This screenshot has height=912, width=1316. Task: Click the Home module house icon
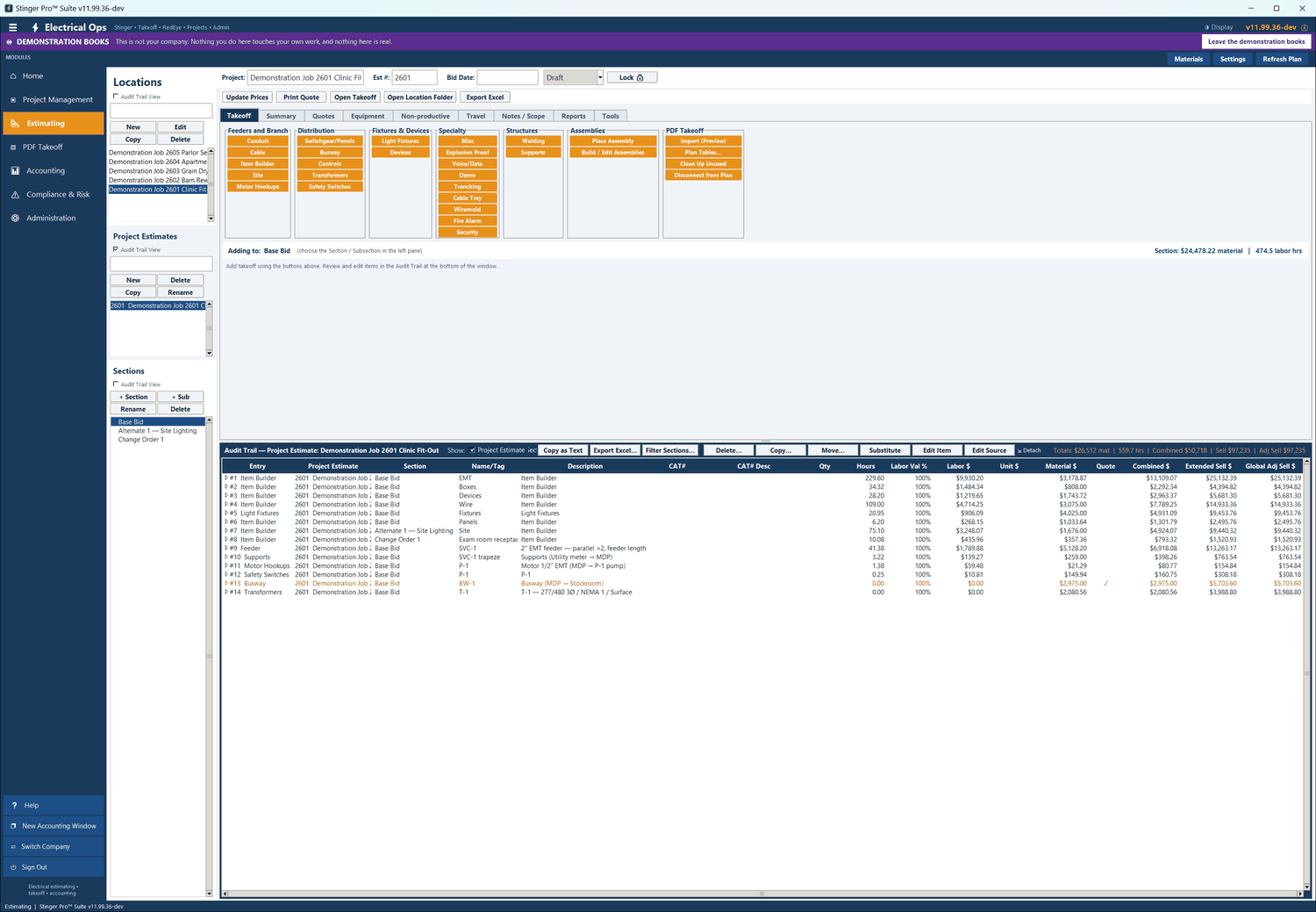(13, 76)
